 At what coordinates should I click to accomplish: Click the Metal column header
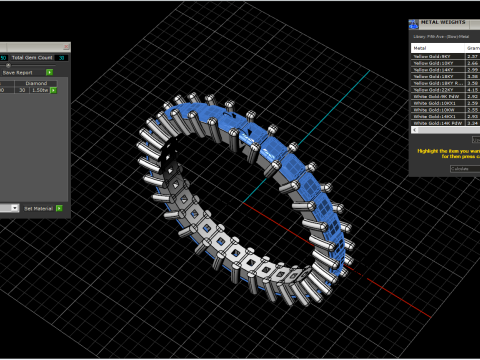(438, 48)
